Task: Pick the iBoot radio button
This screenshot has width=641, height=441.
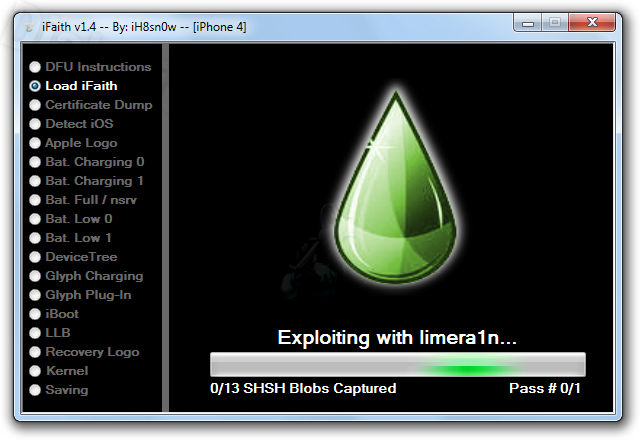Action: 35,314
